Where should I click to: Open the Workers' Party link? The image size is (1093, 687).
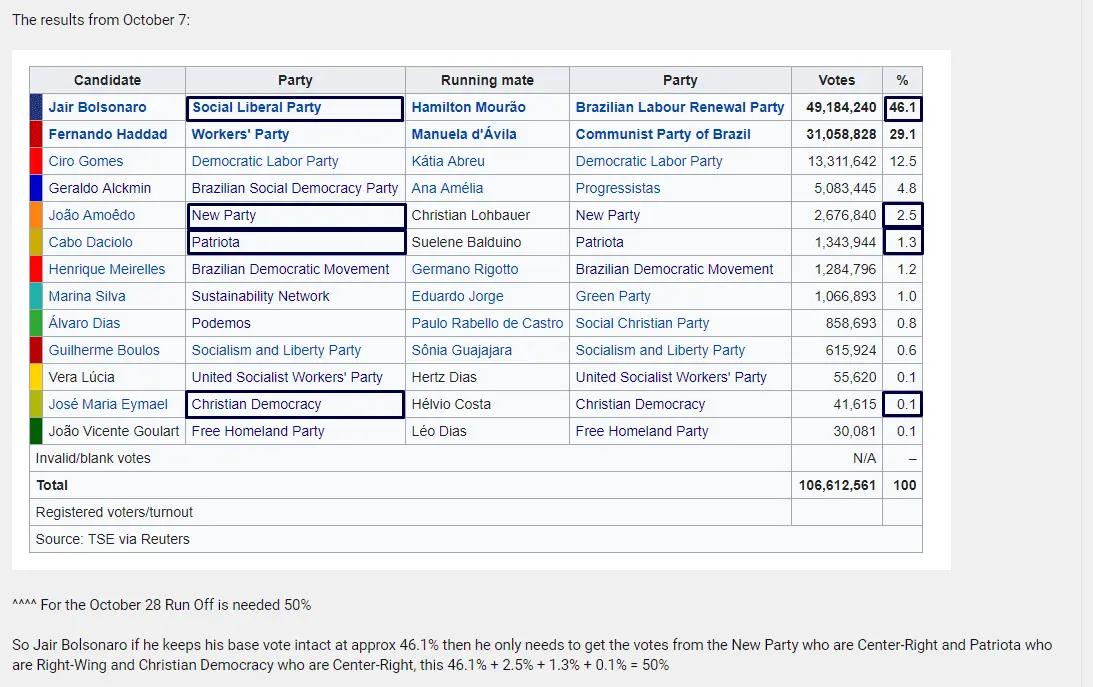coord(240,134)
